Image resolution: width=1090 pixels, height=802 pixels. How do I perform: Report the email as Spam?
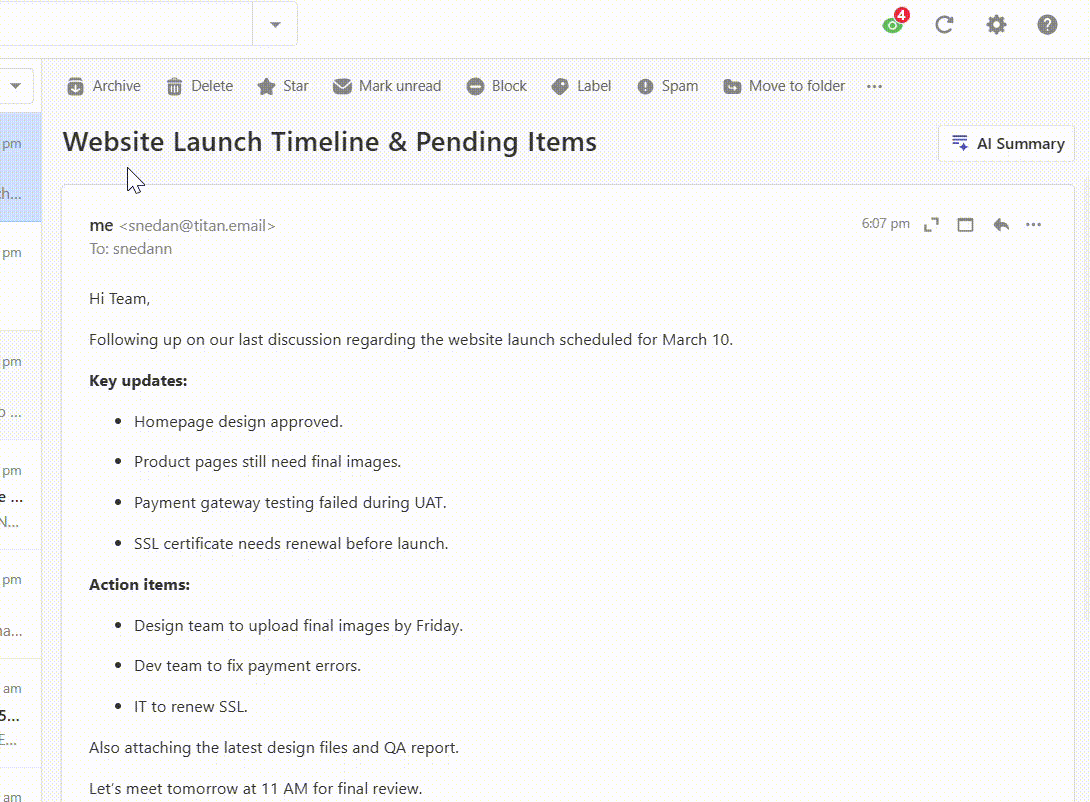[667, 86]
